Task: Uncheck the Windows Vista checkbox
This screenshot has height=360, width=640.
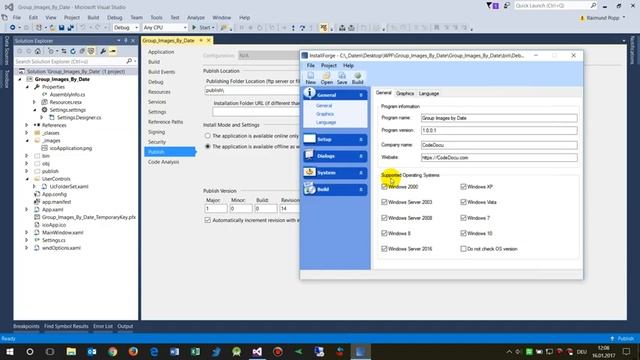Action: (463, 202)
